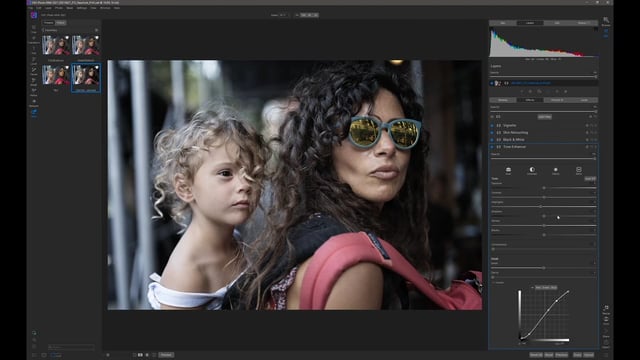Click the Done button
Image resolution: width=640 pixels, height=360 pixels.
[x=577, y=355]
